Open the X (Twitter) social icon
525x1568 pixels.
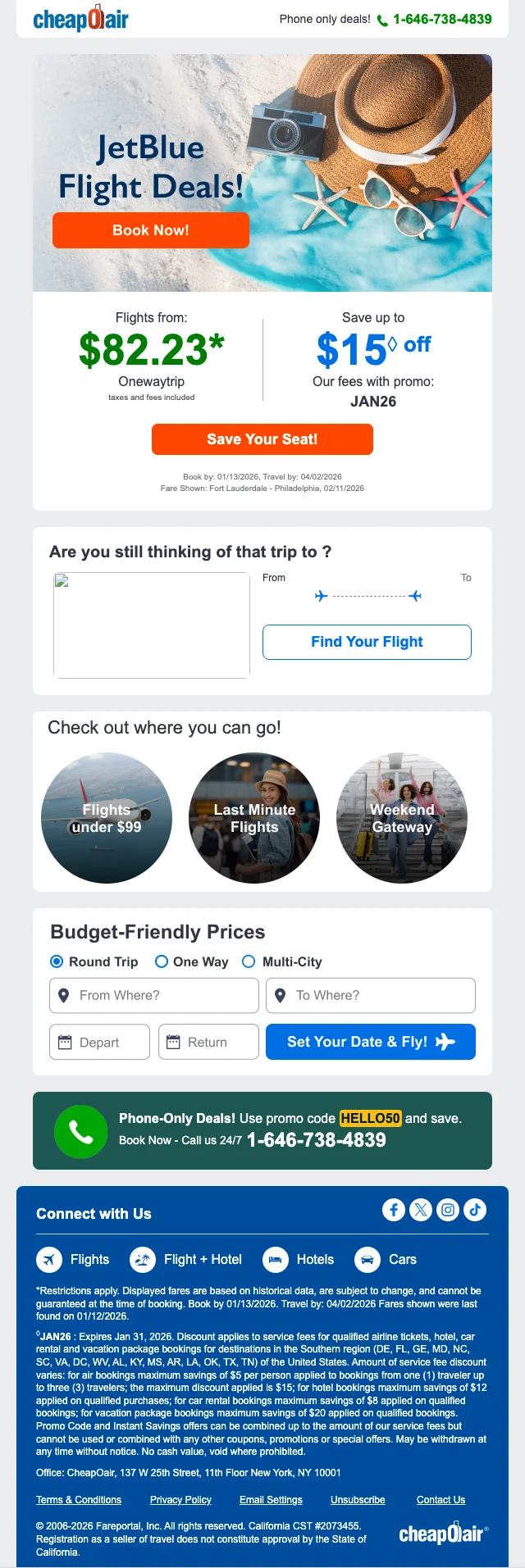point(421,1210)
